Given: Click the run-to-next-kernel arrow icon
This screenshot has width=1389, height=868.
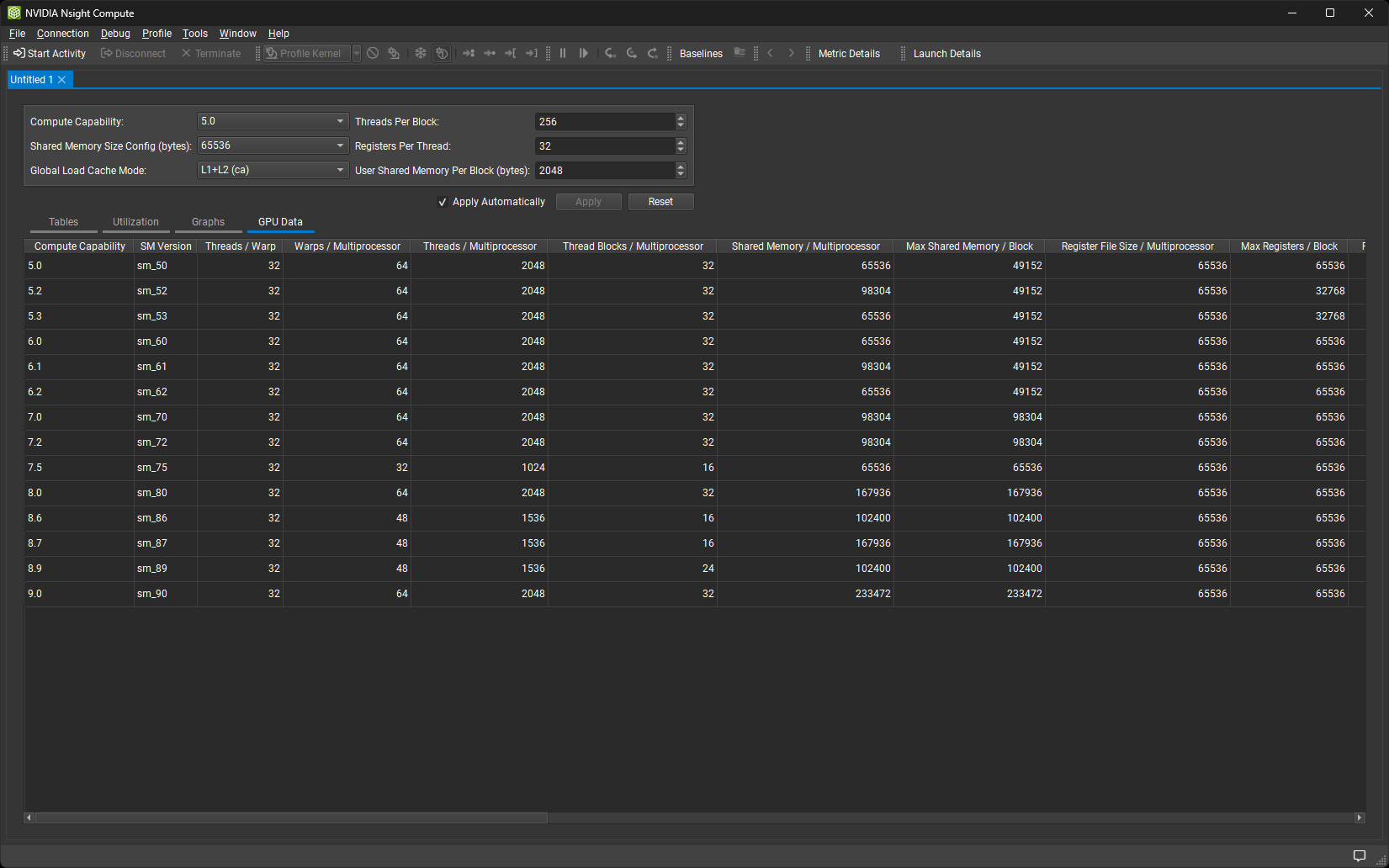Looking at the screenshot, I should coord(469,53).
